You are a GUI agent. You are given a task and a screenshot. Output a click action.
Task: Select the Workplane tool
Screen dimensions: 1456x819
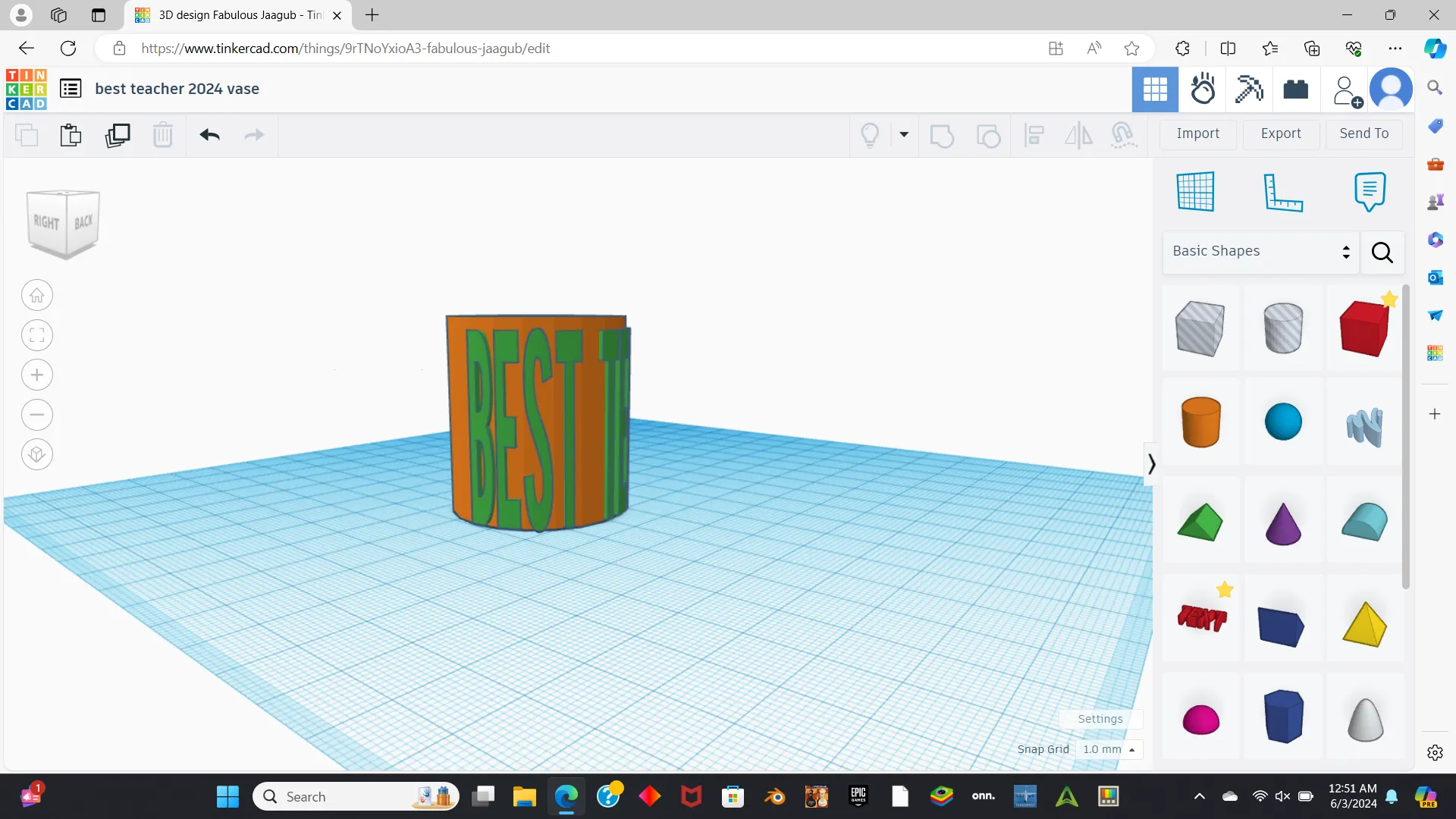click(1196, 192)
